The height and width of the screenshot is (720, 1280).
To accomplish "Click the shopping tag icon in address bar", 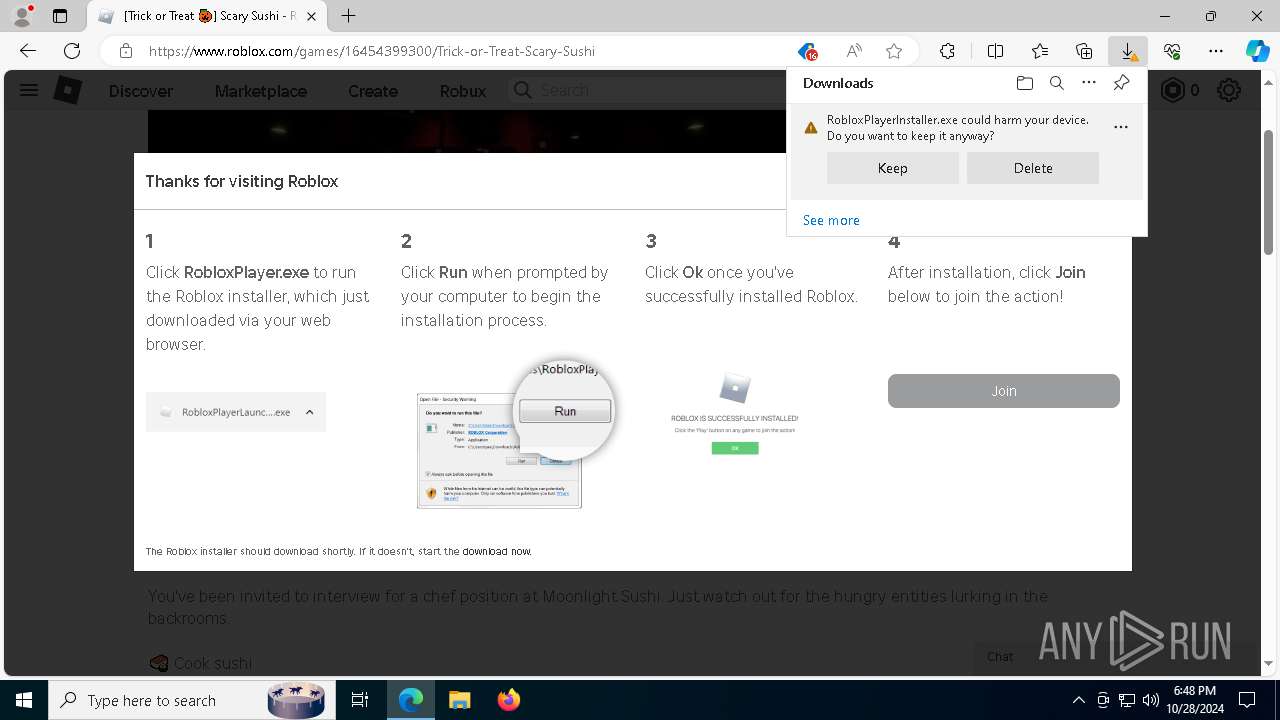I will [807, 51].
